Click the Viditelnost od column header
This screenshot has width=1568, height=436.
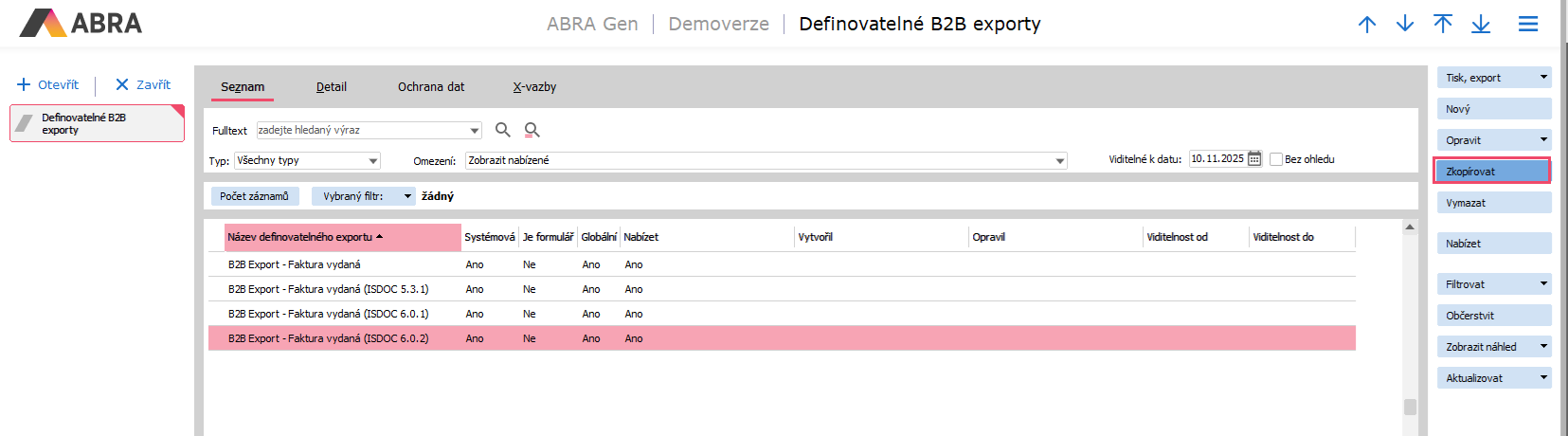(1197, 237)
